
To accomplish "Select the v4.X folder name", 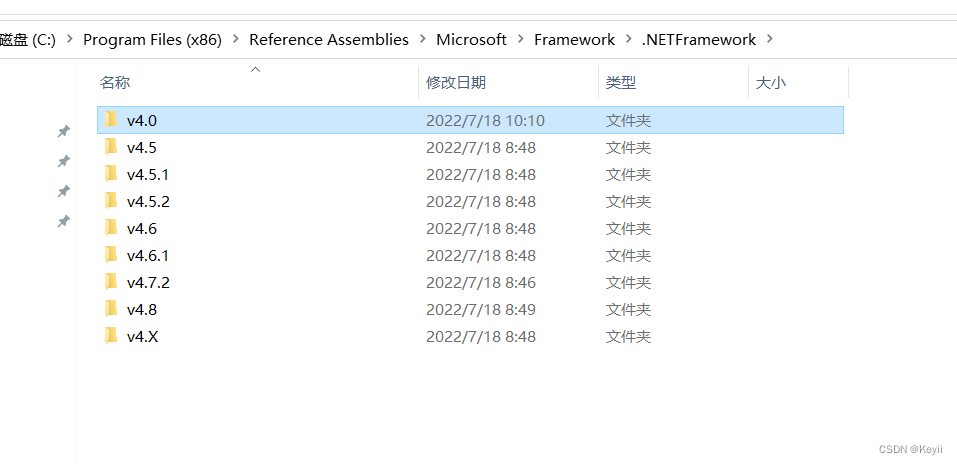I will point(143,336).
